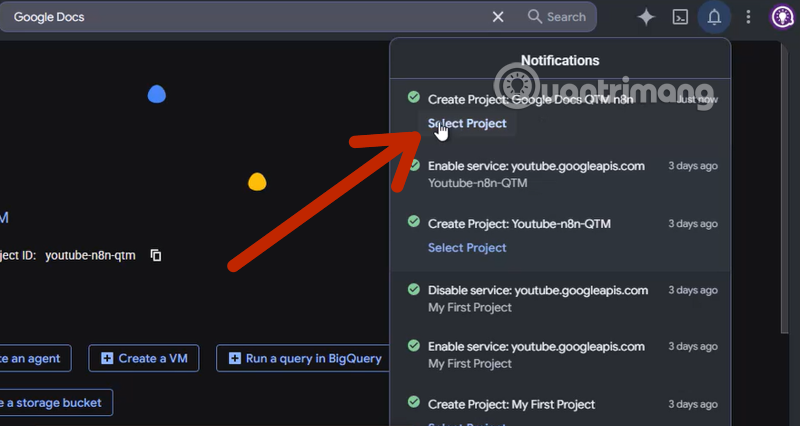This screenshot has width=800, height=426.
Task: Click Run a query in BigQuery button
Action: 305,358
